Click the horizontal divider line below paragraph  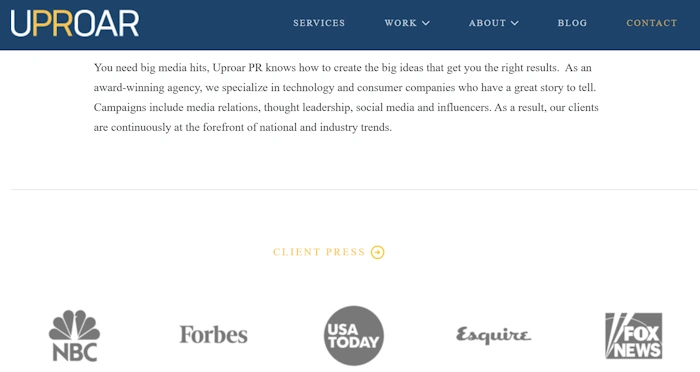[x=354, y=189]
